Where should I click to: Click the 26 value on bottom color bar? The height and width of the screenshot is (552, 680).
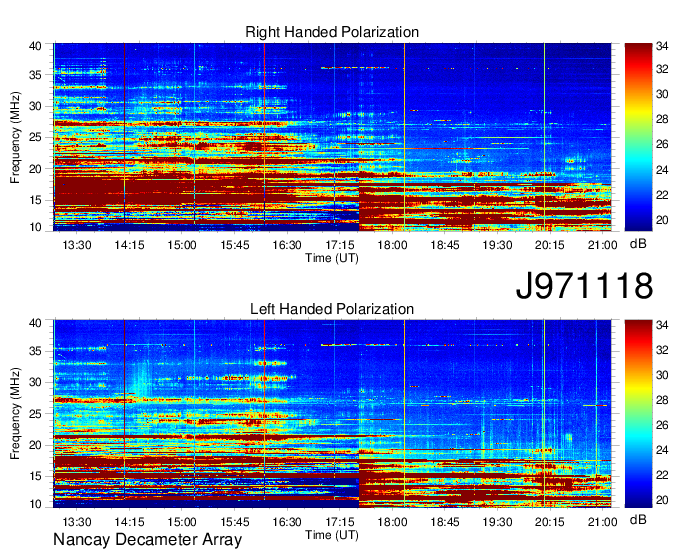point(662,425)
